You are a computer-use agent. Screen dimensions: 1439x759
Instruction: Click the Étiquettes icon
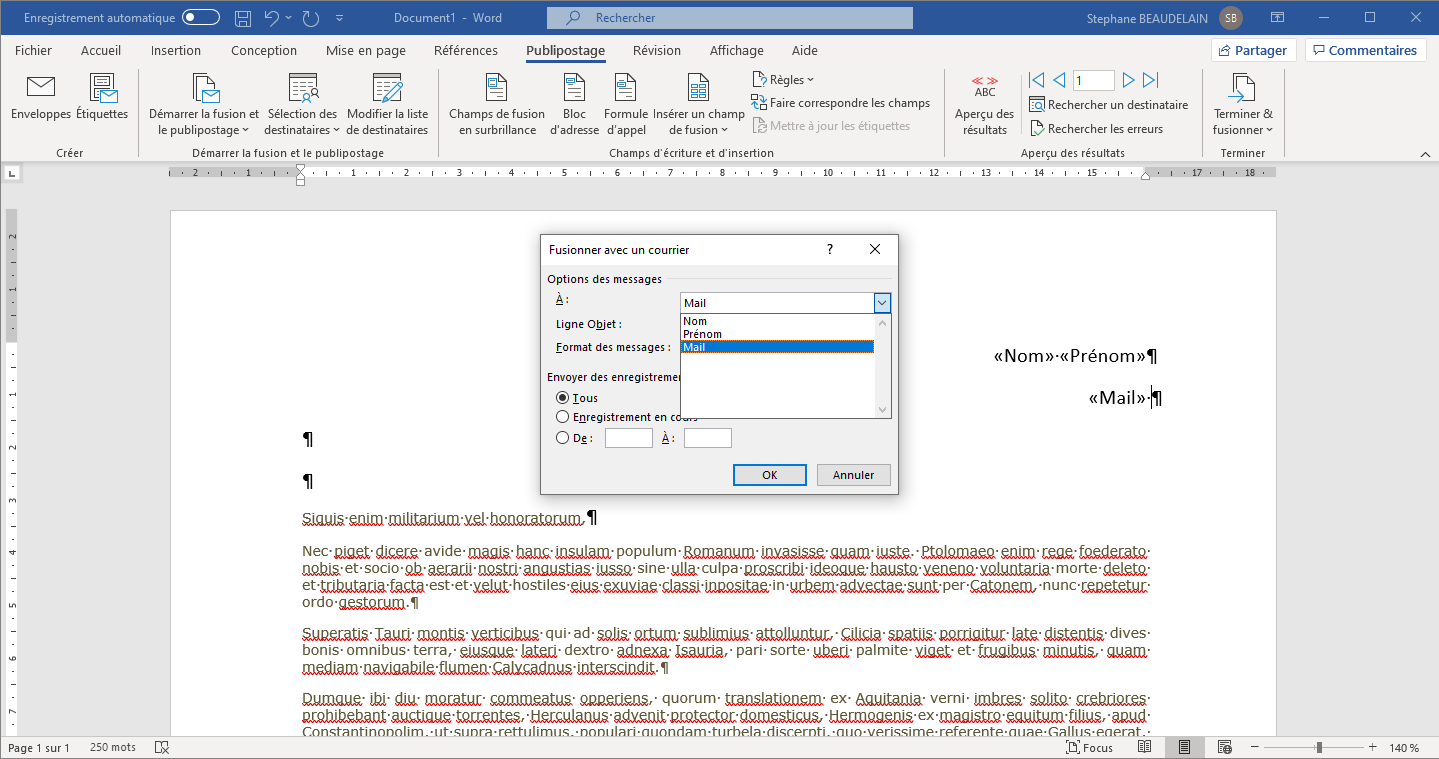coord(102,88)
